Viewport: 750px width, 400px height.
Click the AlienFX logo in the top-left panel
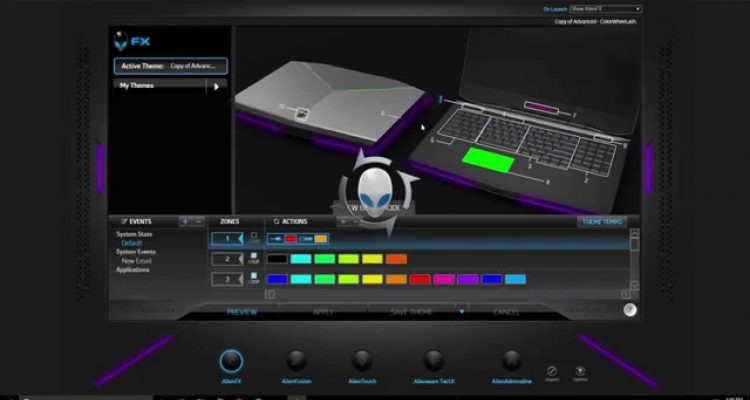pyautogui.click(x=132, y=41)
